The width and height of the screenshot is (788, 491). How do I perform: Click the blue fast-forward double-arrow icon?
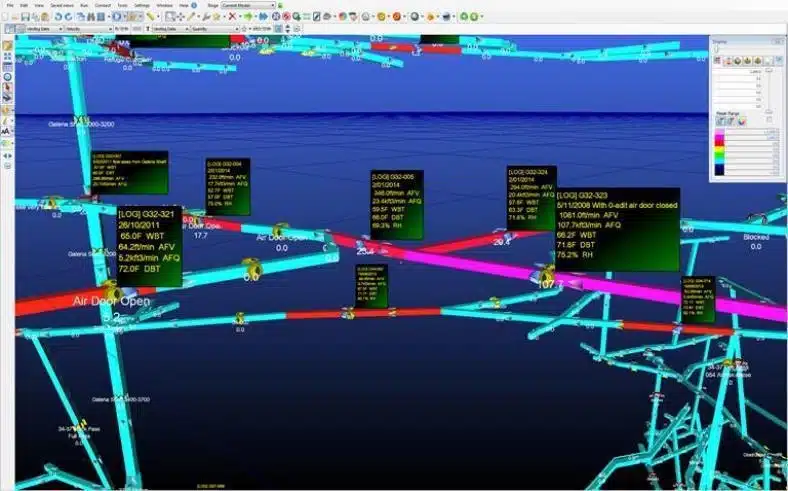tap(264, 17)
